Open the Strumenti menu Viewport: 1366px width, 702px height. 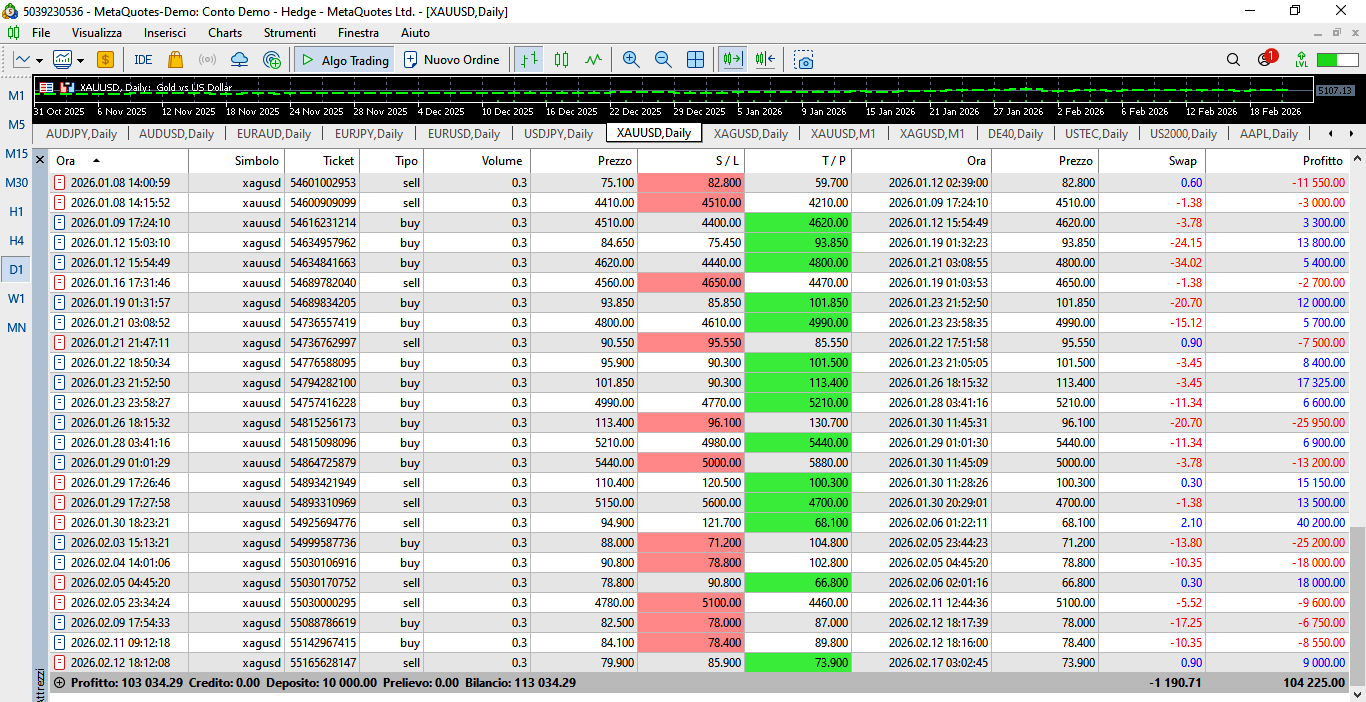(x=290, y=33)
